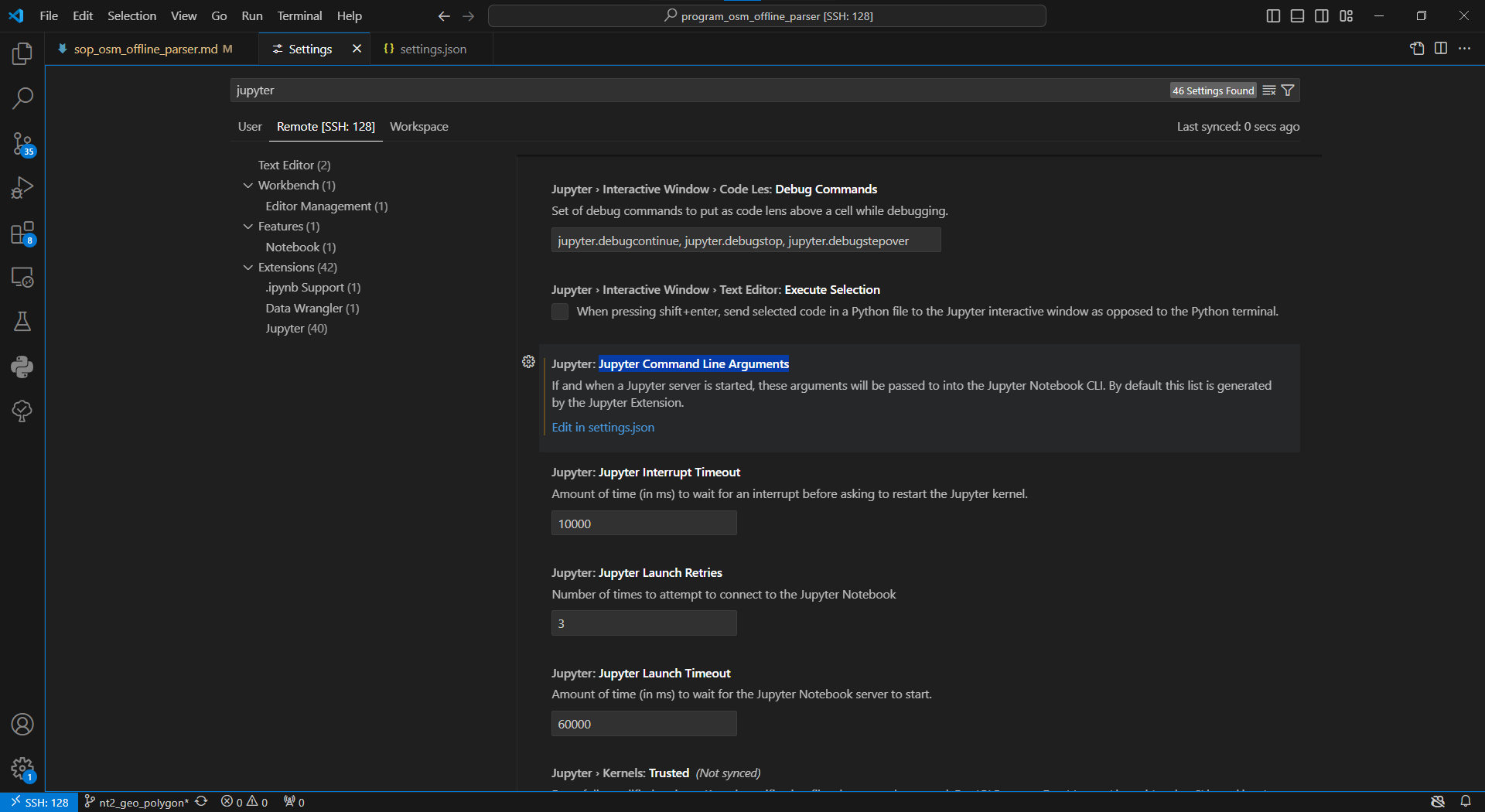
Task: Toggle primary side bar layout
Action: [x=1273, y=16]
